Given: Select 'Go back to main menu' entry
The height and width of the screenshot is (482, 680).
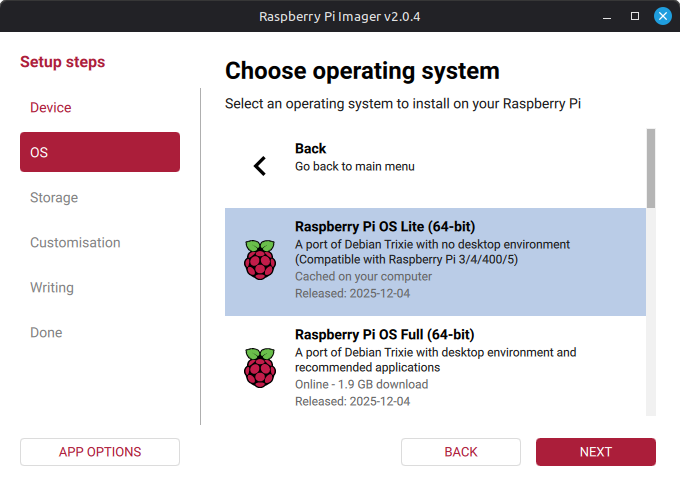Looking at the screenshot, I should coord(354,166).
